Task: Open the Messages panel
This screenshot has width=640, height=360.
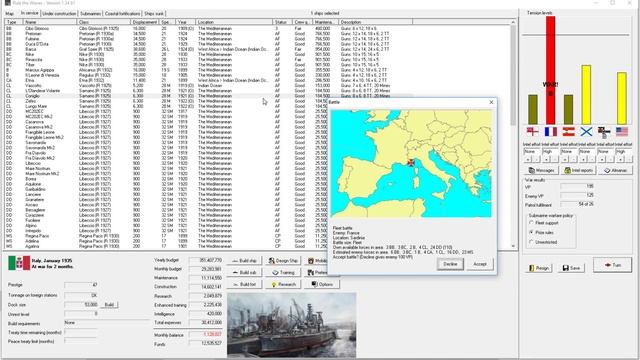Action: [542, 170]
